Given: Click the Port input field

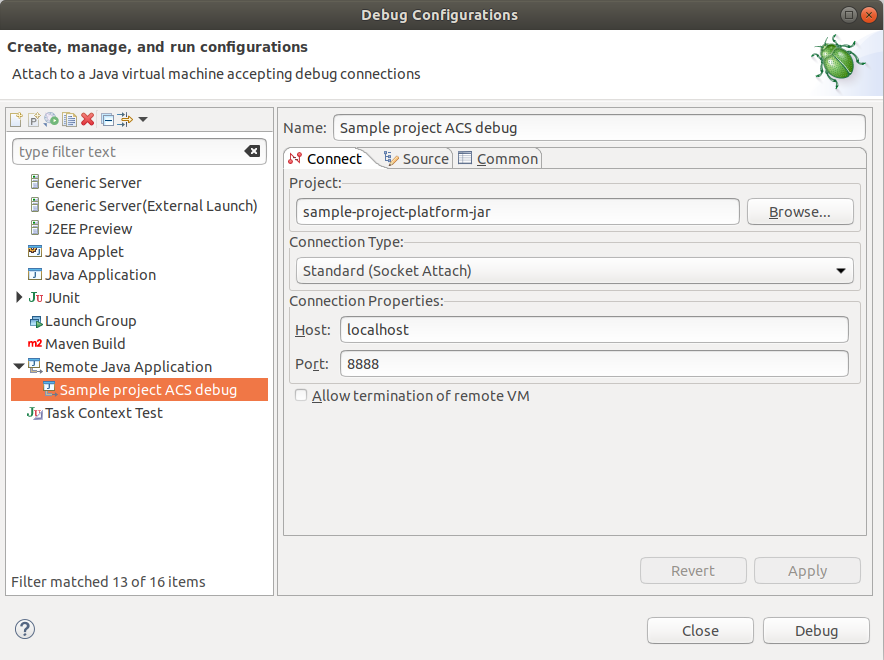Looking at the screenshot, I should tap(594, 363).
